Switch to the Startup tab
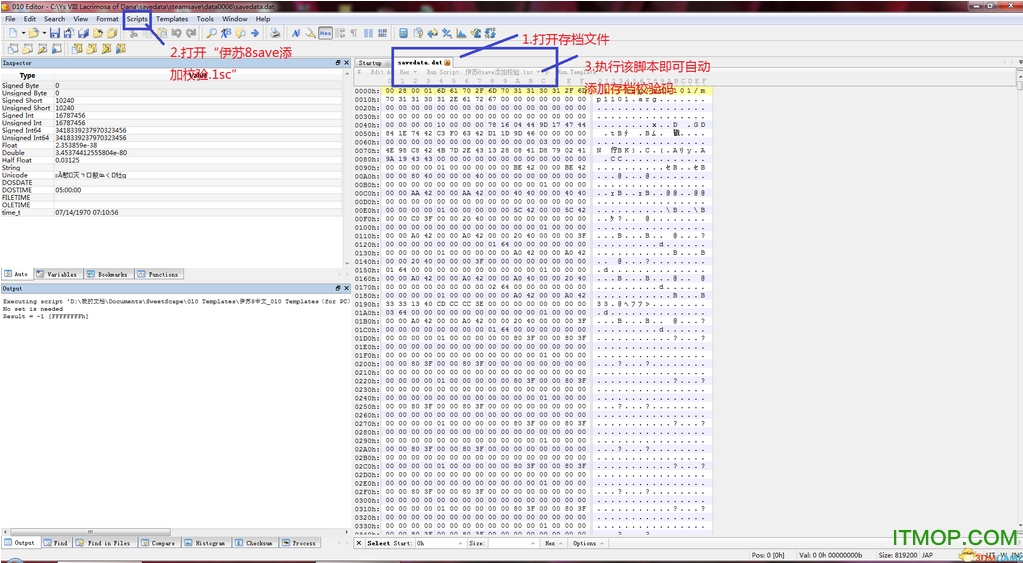The width and height of the screenshot is (1023, 563). (370, 62)
